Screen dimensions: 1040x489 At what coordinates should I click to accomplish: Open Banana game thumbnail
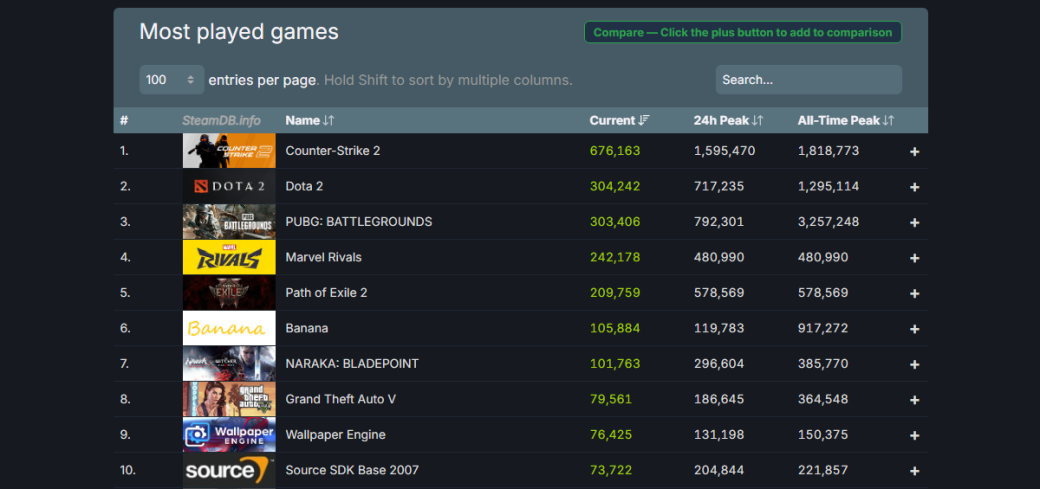click(229, 328)
